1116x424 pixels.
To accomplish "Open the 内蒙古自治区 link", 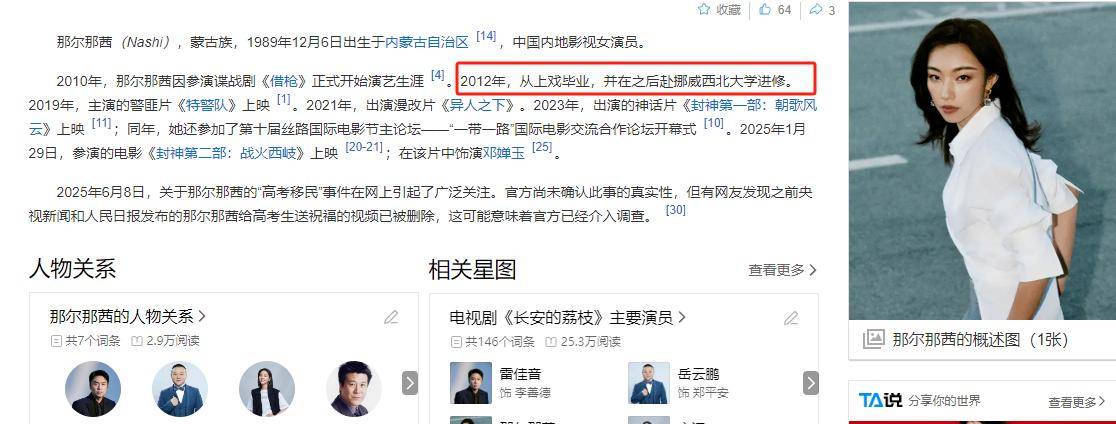I will tap(426, 42).
